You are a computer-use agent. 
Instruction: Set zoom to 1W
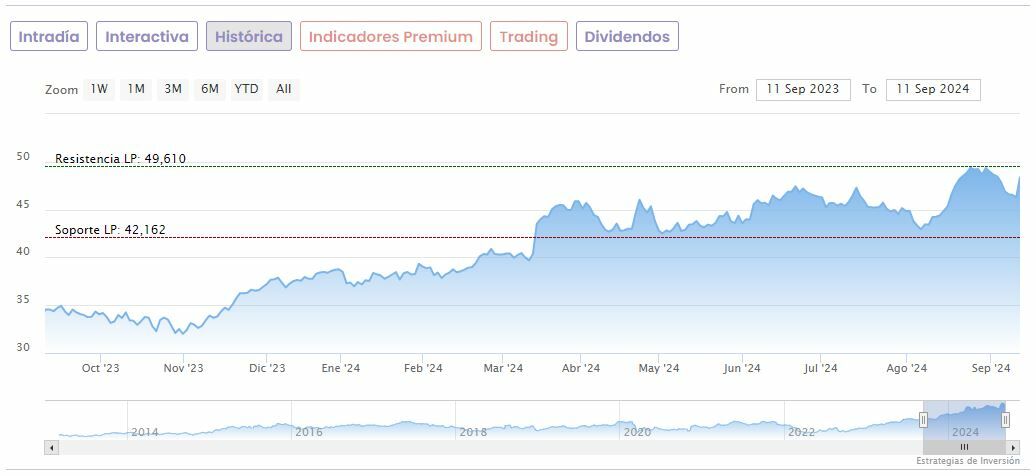coord(99,89)
